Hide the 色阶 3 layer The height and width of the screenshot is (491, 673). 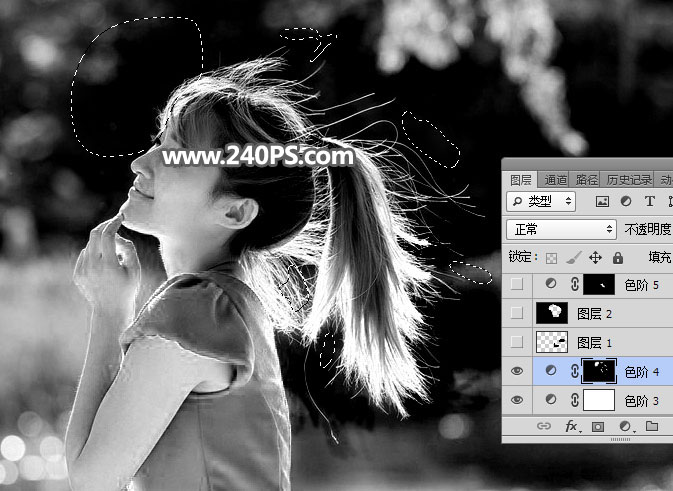tap(515, 400)
